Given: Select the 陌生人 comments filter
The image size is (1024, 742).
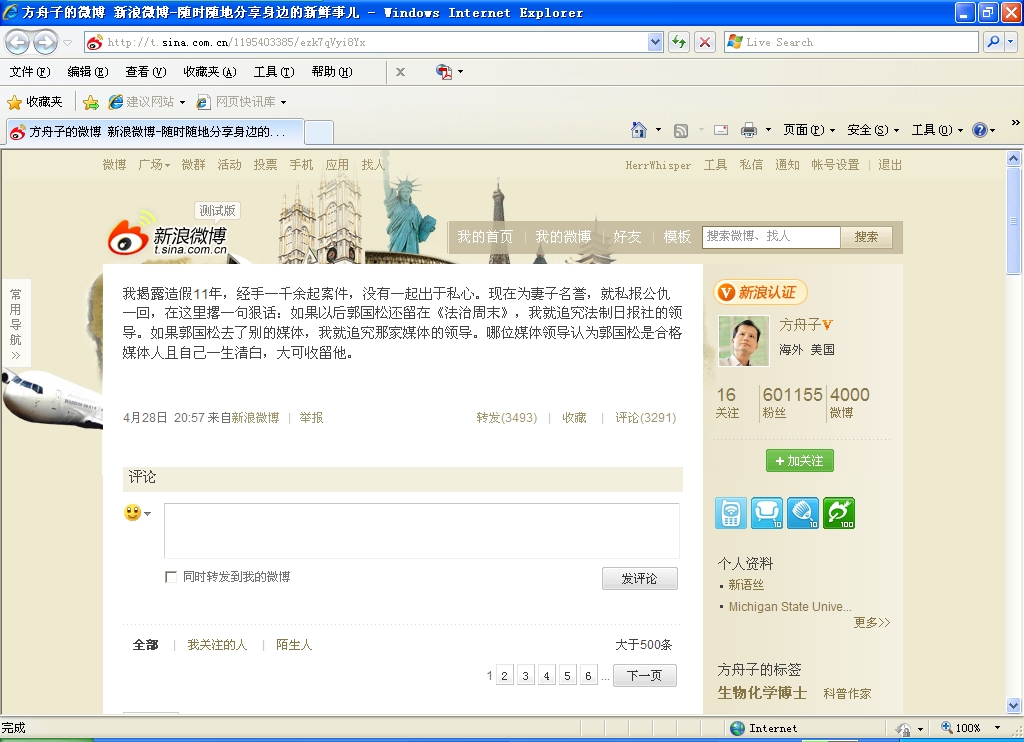Looking at the screenshot, I should pyautogui.click(x=294, y=645).
